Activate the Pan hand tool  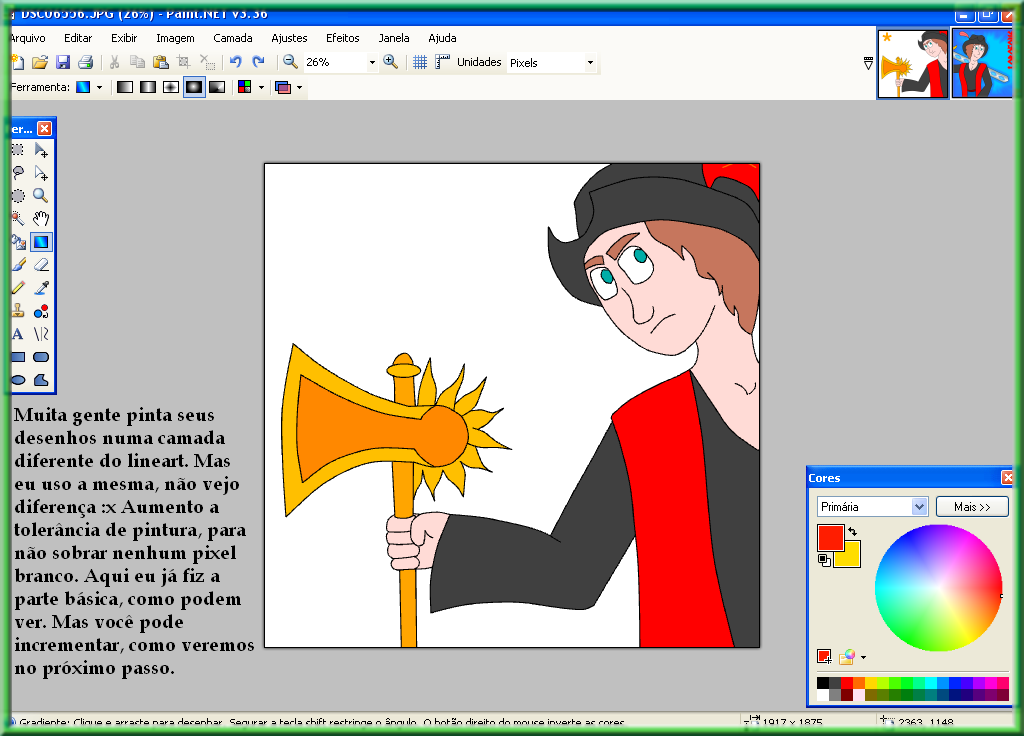pyautogui.click(x=41, y=218)
